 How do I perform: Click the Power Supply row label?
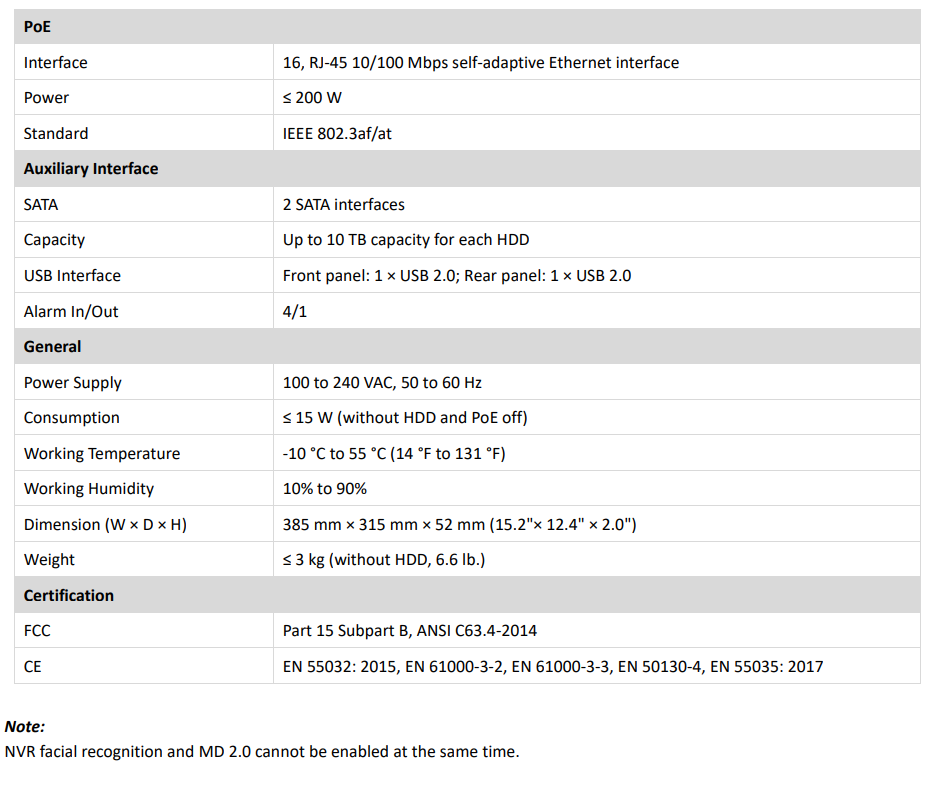(x=73, y=383)
